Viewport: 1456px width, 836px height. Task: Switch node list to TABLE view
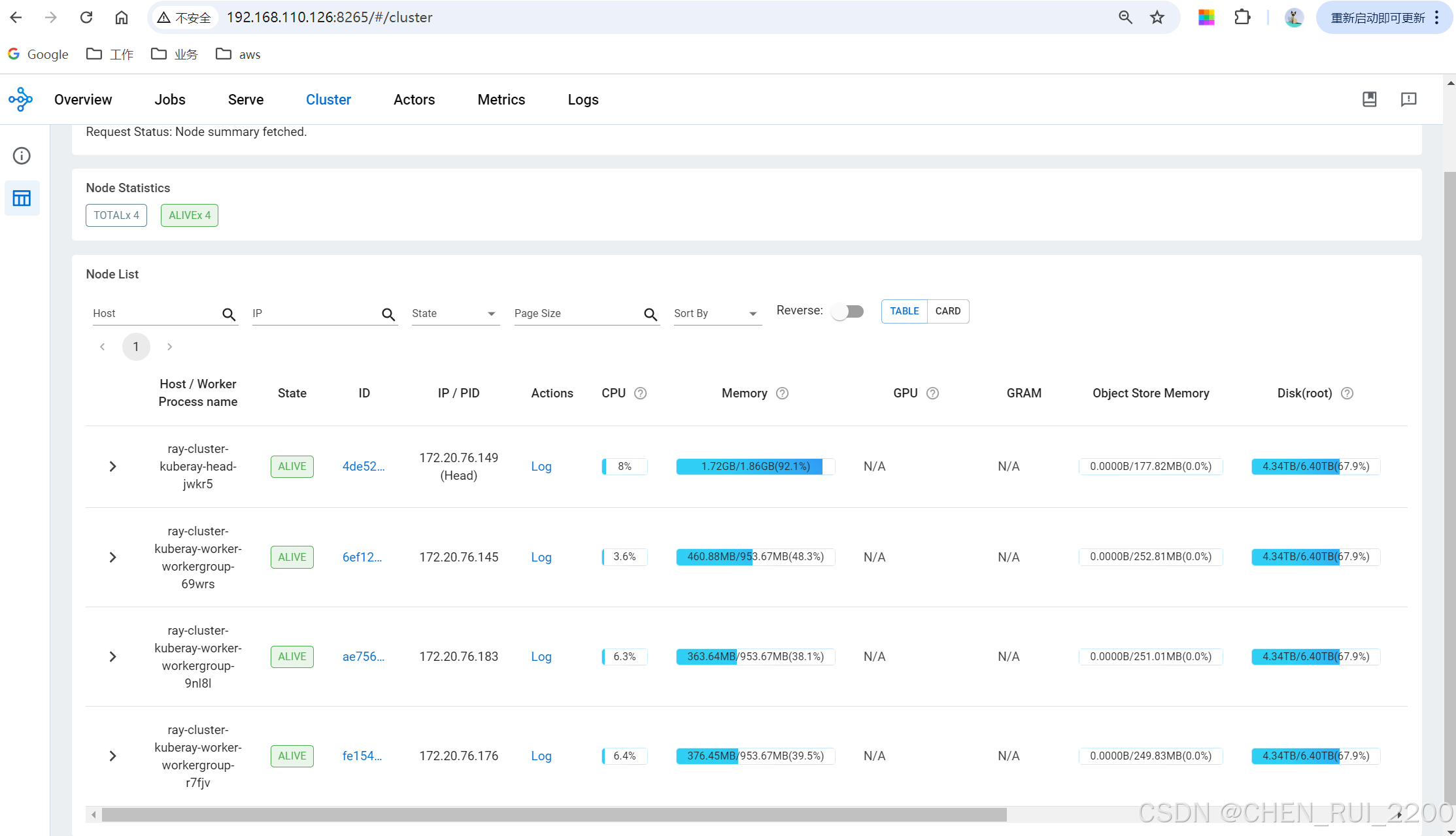[x=904, y=311]
